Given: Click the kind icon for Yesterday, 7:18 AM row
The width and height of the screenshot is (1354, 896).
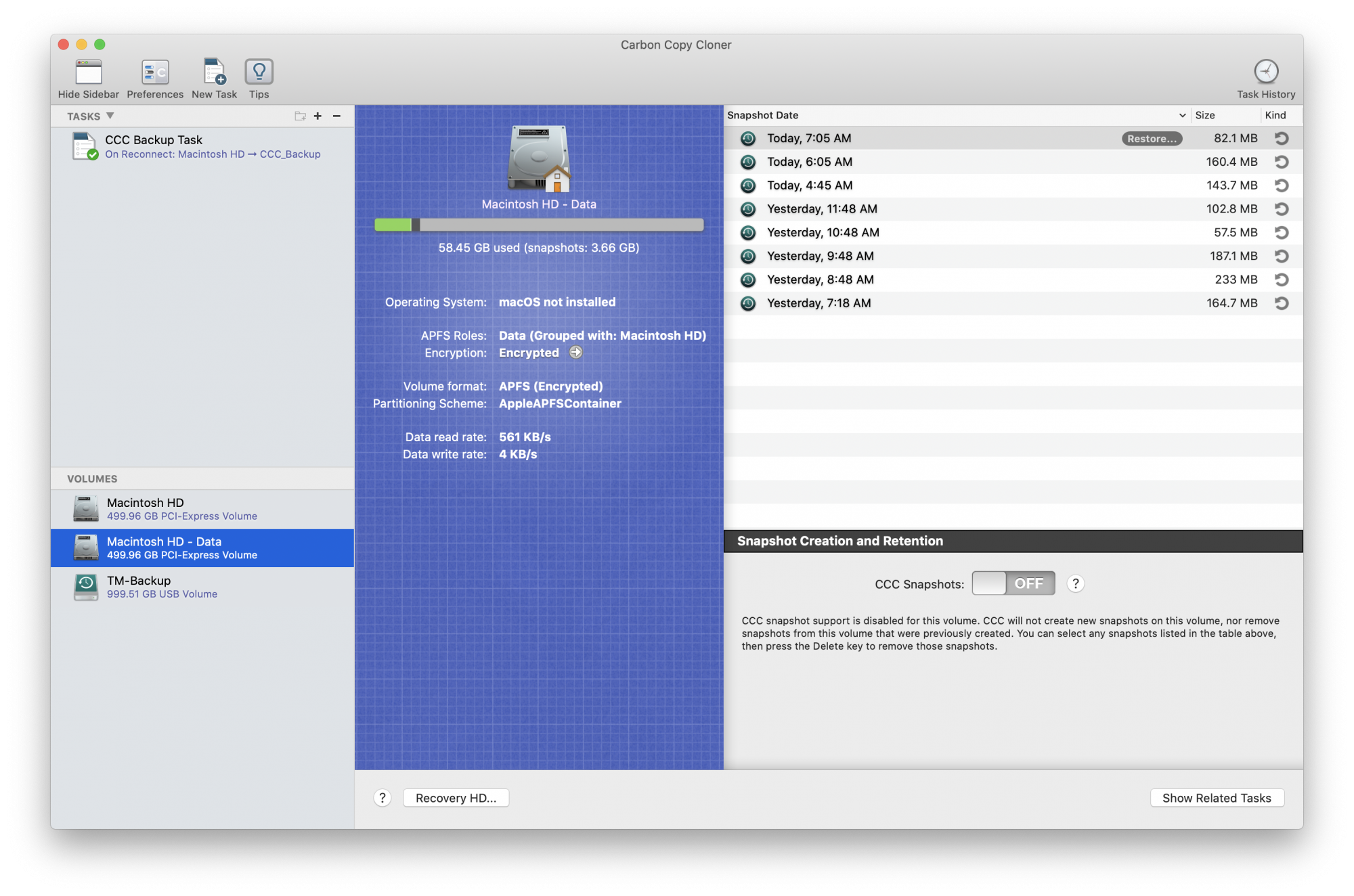Looking at the screenshot, I should pyautogui.click(x=1282, y=303).
